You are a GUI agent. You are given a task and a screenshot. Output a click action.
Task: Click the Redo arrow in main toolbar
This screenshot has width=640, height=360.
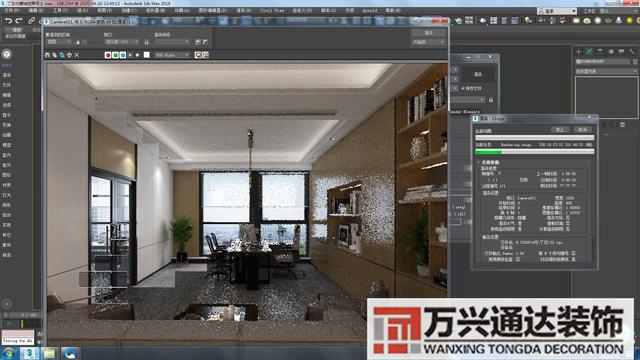[19, 20]
